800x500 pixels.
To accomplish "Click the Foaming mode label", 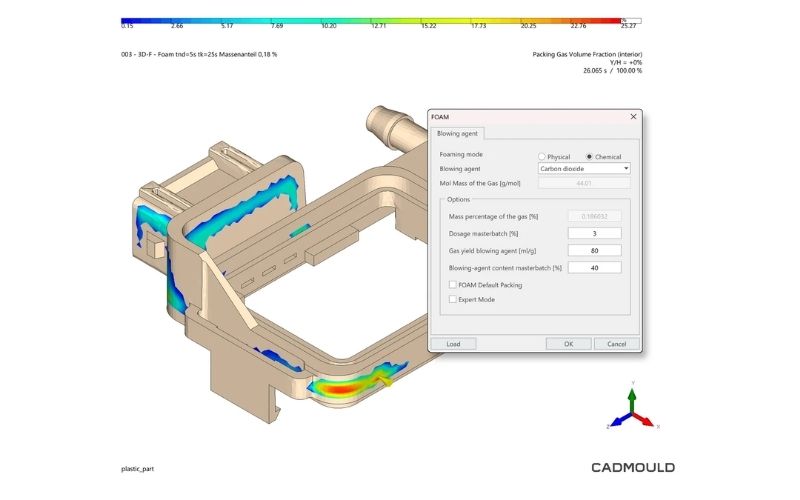I will pyautogui.click(x=461, y=154).
